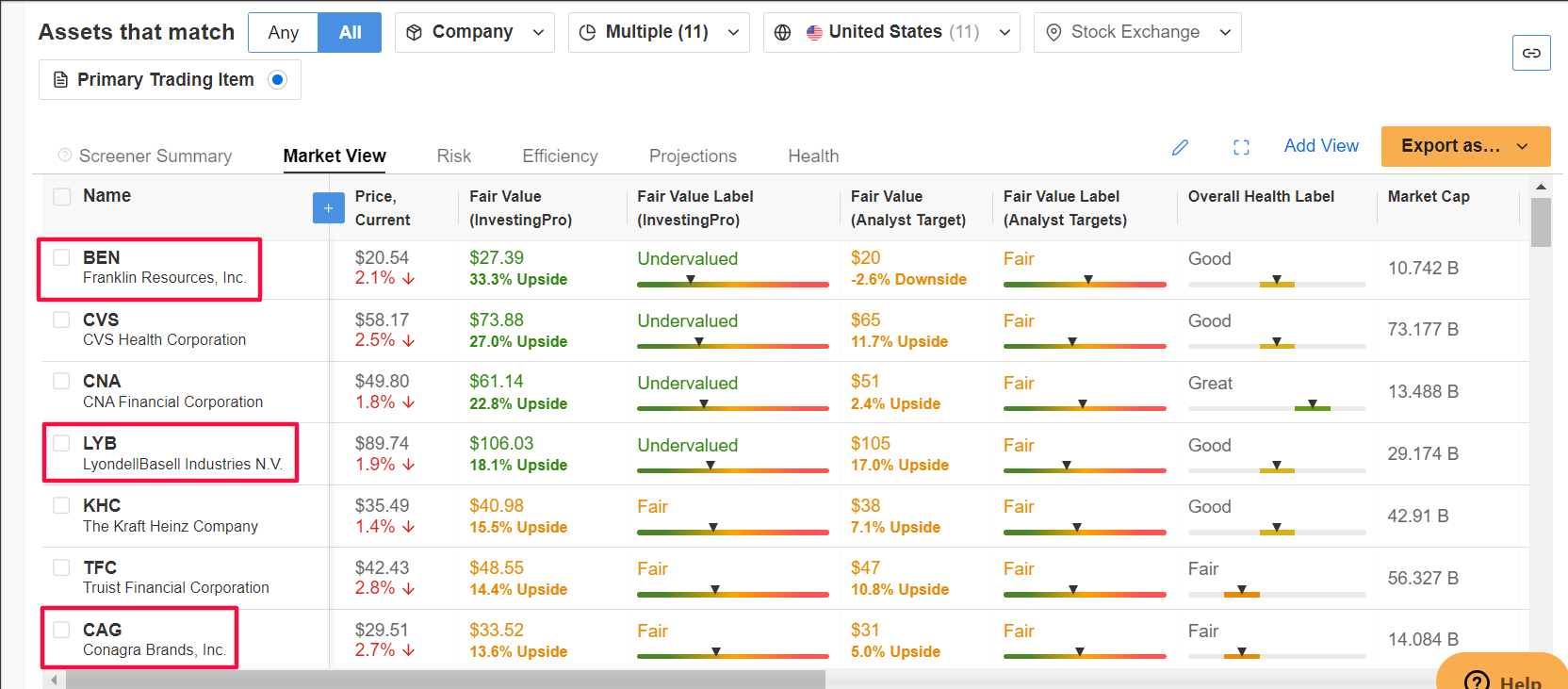Click the fullscreen expand icon
Viewport: 1568px width, 689px height.
1241,147
